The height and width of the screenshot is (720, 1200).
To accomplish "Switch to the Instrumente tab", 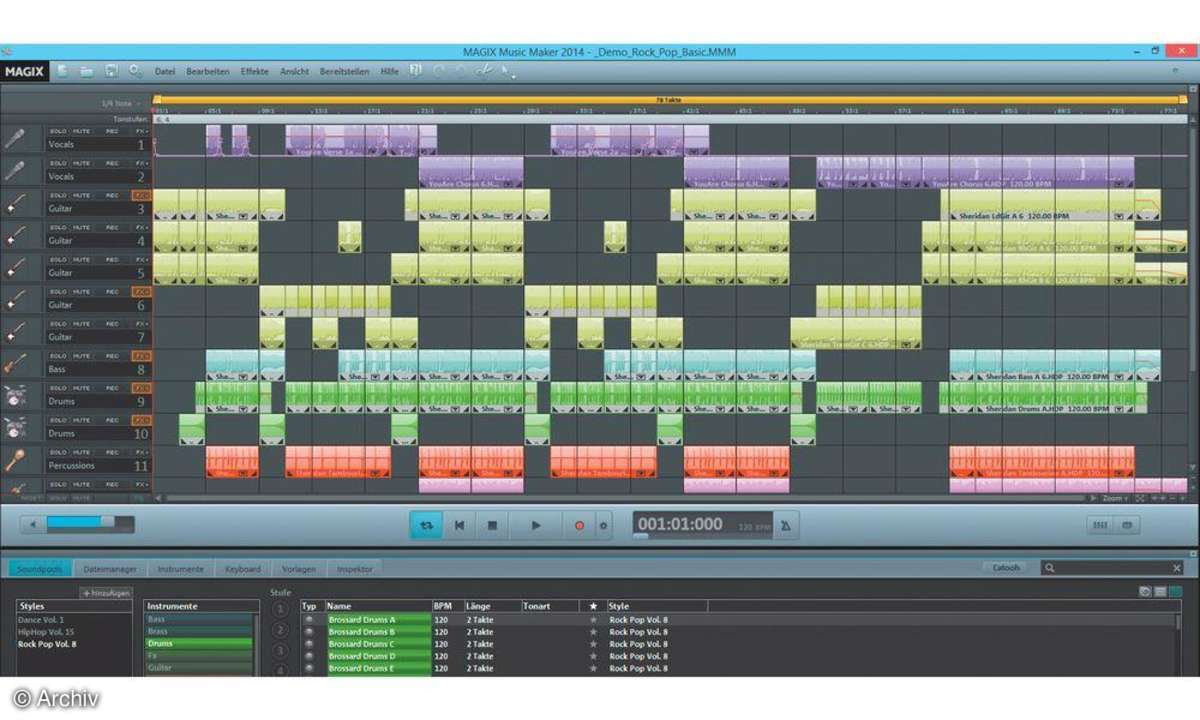I will 181,568.
